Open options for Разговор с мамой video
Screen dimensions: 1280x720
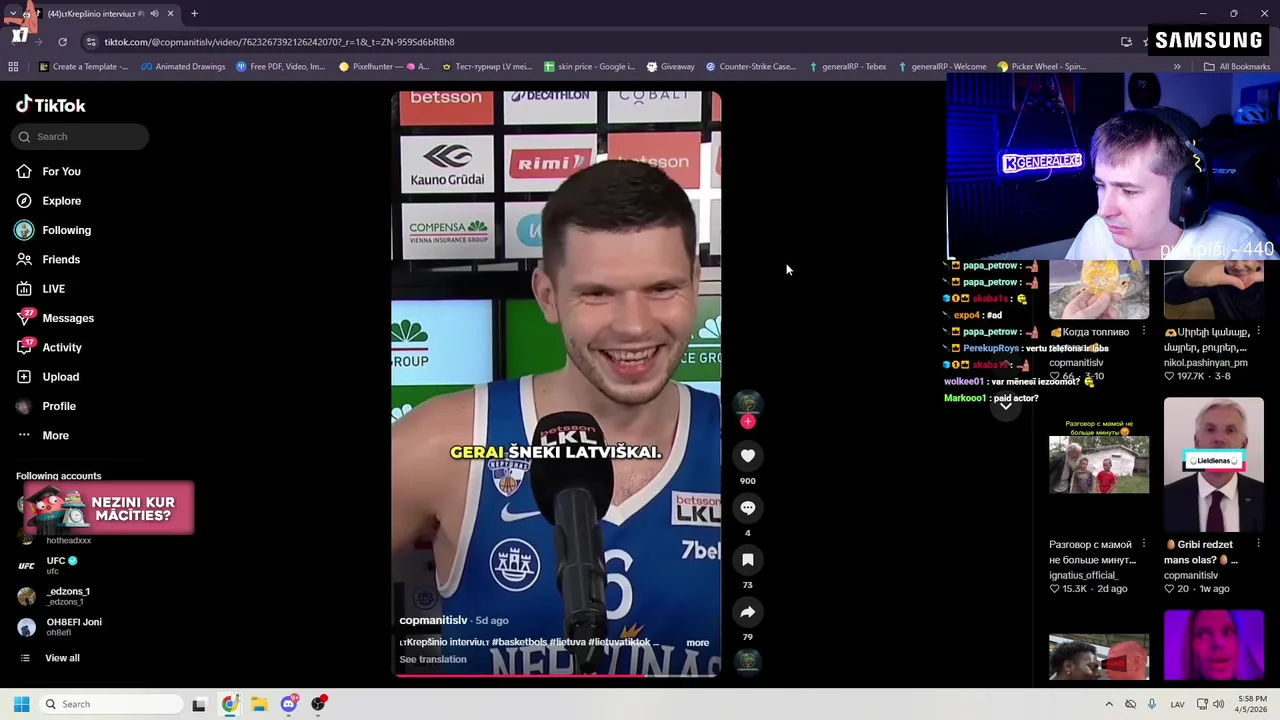1143,545
